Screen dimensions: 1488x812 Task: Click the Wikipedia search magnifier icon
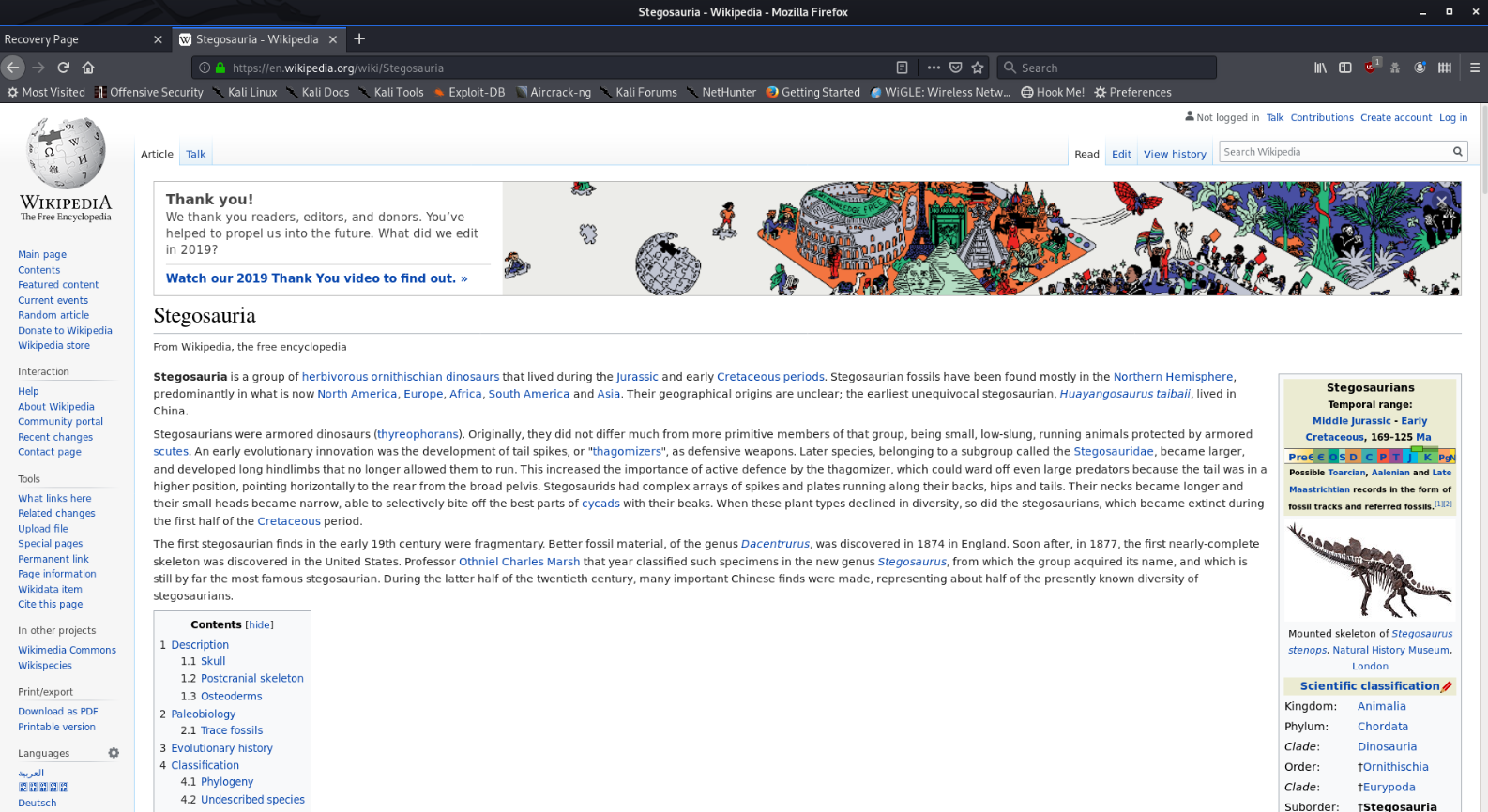tap(1457, 152)
